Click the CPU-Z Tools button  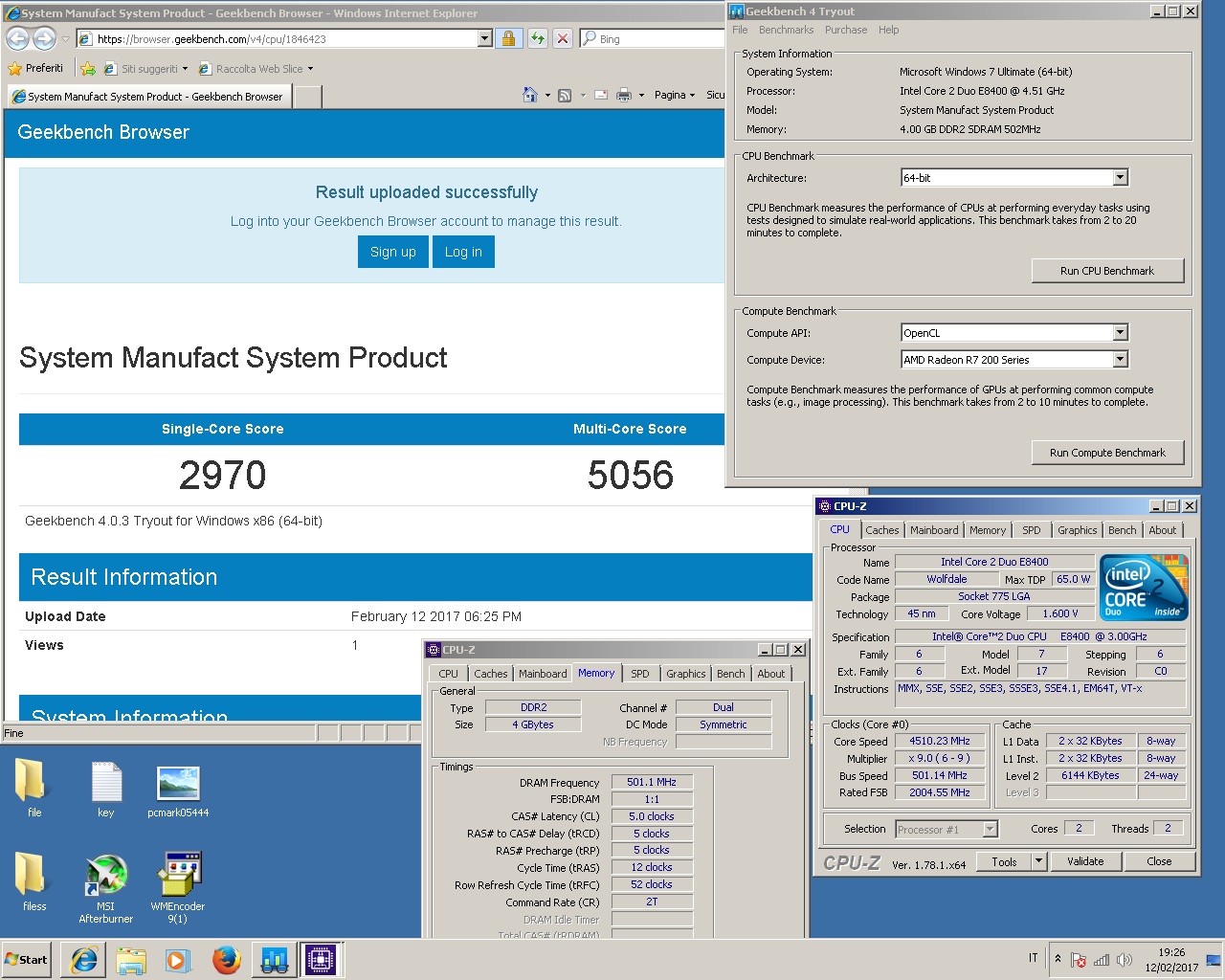point(1004,861)
